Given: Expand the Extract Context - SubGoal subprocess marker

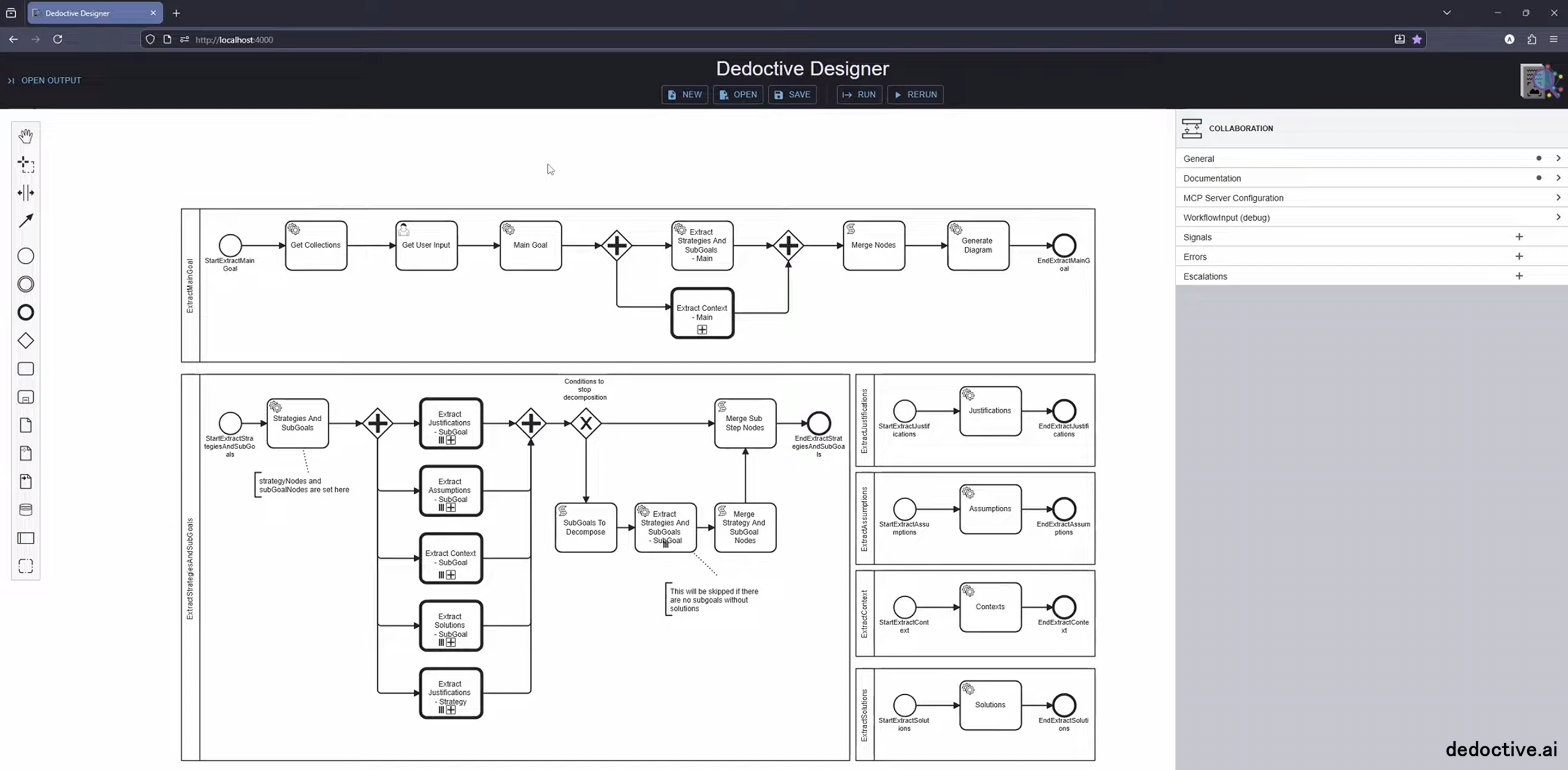Looking at the screenshot, I should coord(450,574).
